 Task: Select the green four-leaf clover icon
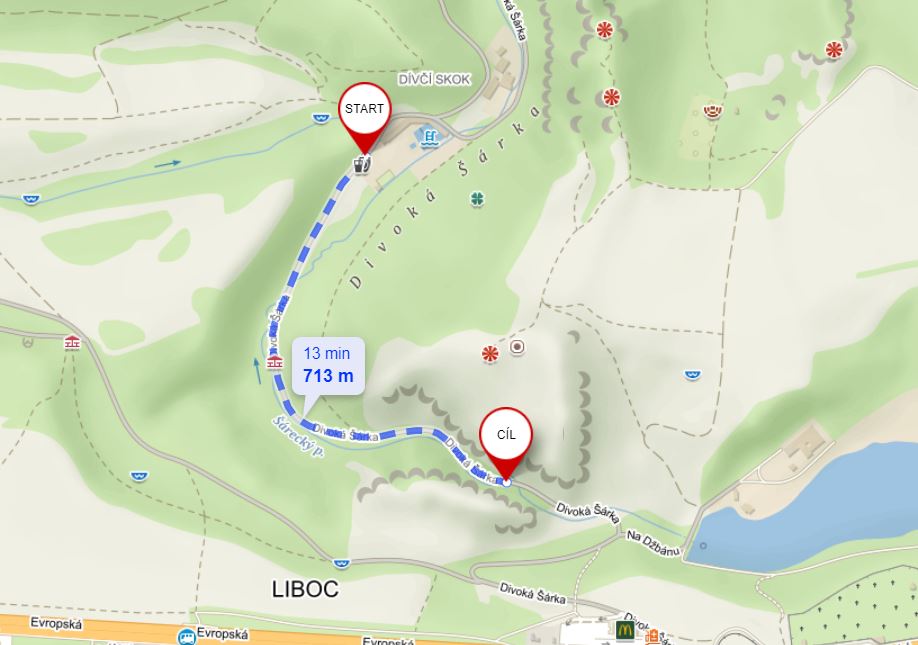(478, 199)
